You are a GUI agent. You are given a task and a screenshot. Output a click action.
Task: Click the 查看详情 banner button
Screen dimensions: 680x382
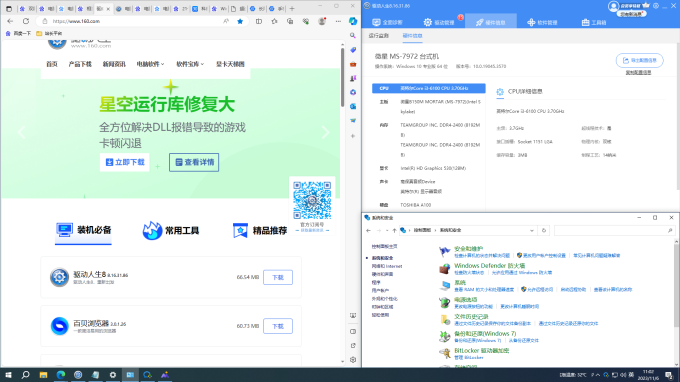(x=194, y=162)
